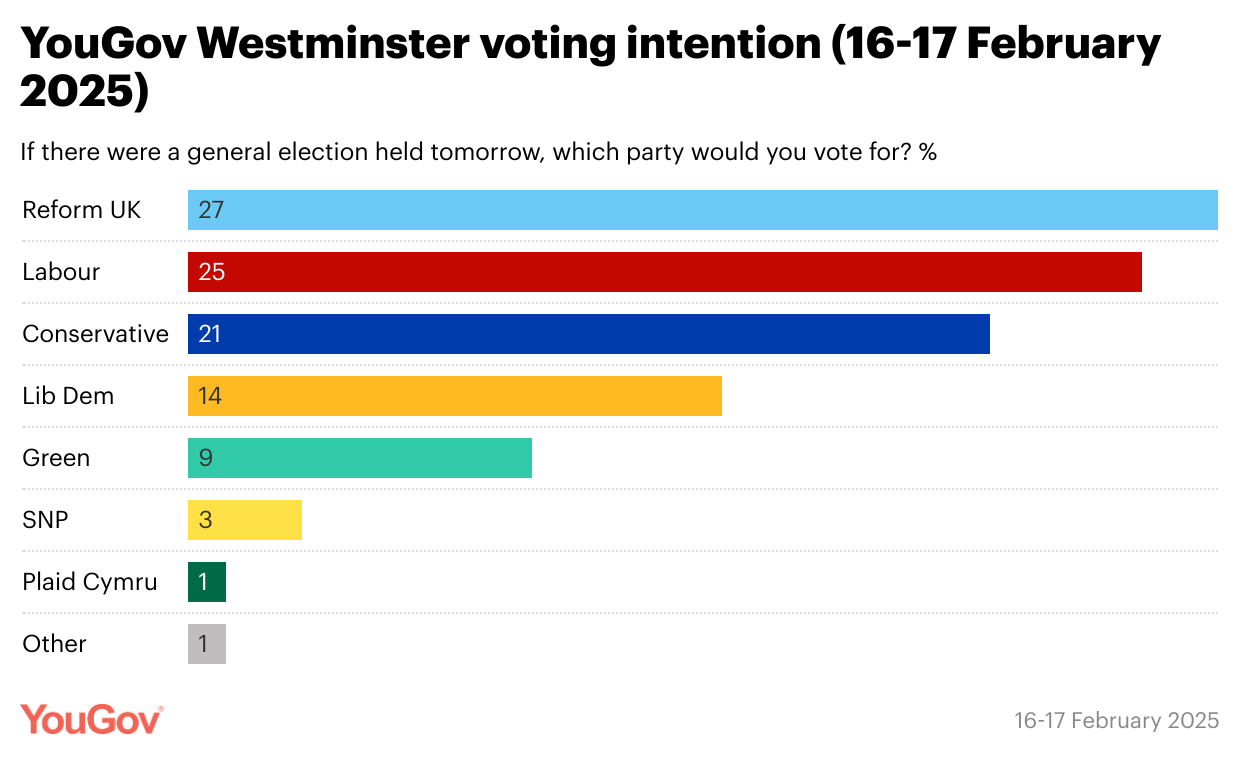Screen dimensions: 1240x760
Task: Click the 16-17 February 2025 date footer
Action: (1117, 720)
